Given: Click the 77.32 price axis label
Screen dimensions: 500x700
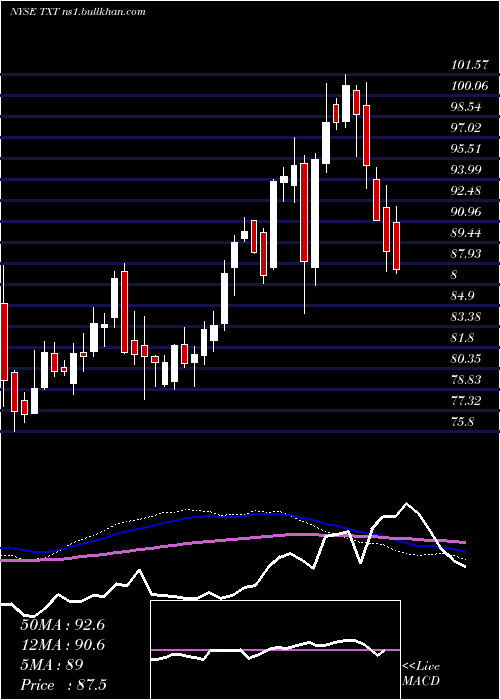Looking at the screenshot, I should click(x=466, y=400).
